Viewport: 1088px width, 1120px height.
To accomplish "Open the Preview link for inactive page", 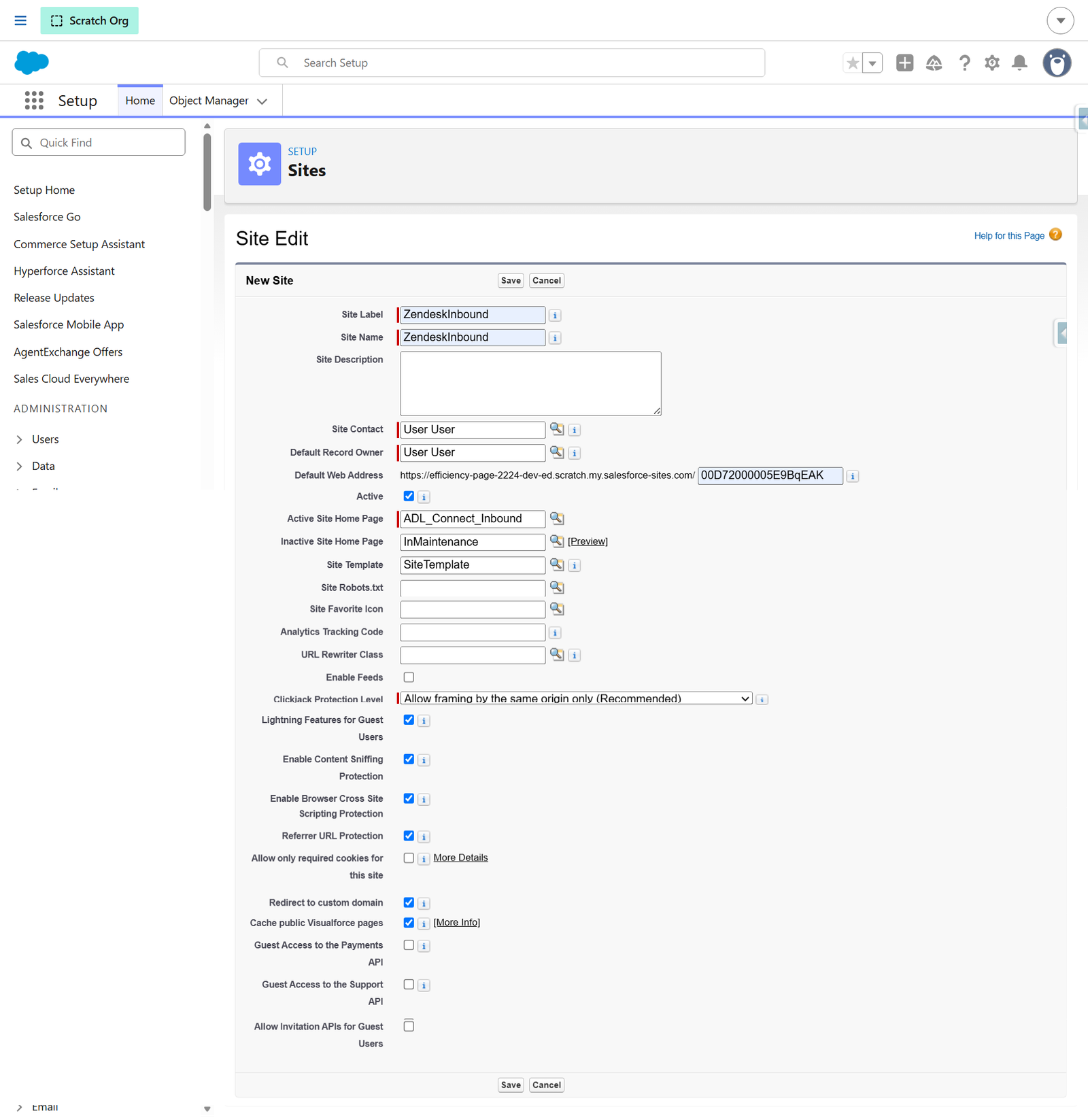I will pos(588,541).
